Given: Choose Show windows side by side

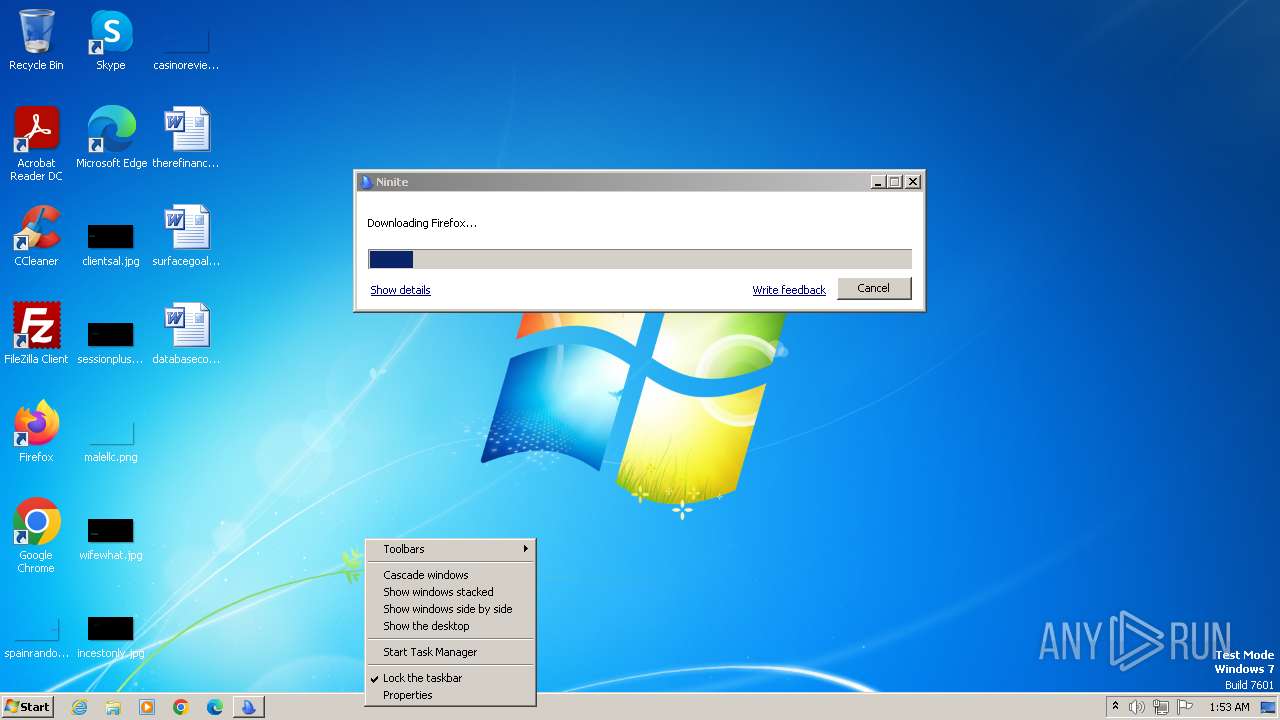Looking at the screenshot, I should (451, 609).
